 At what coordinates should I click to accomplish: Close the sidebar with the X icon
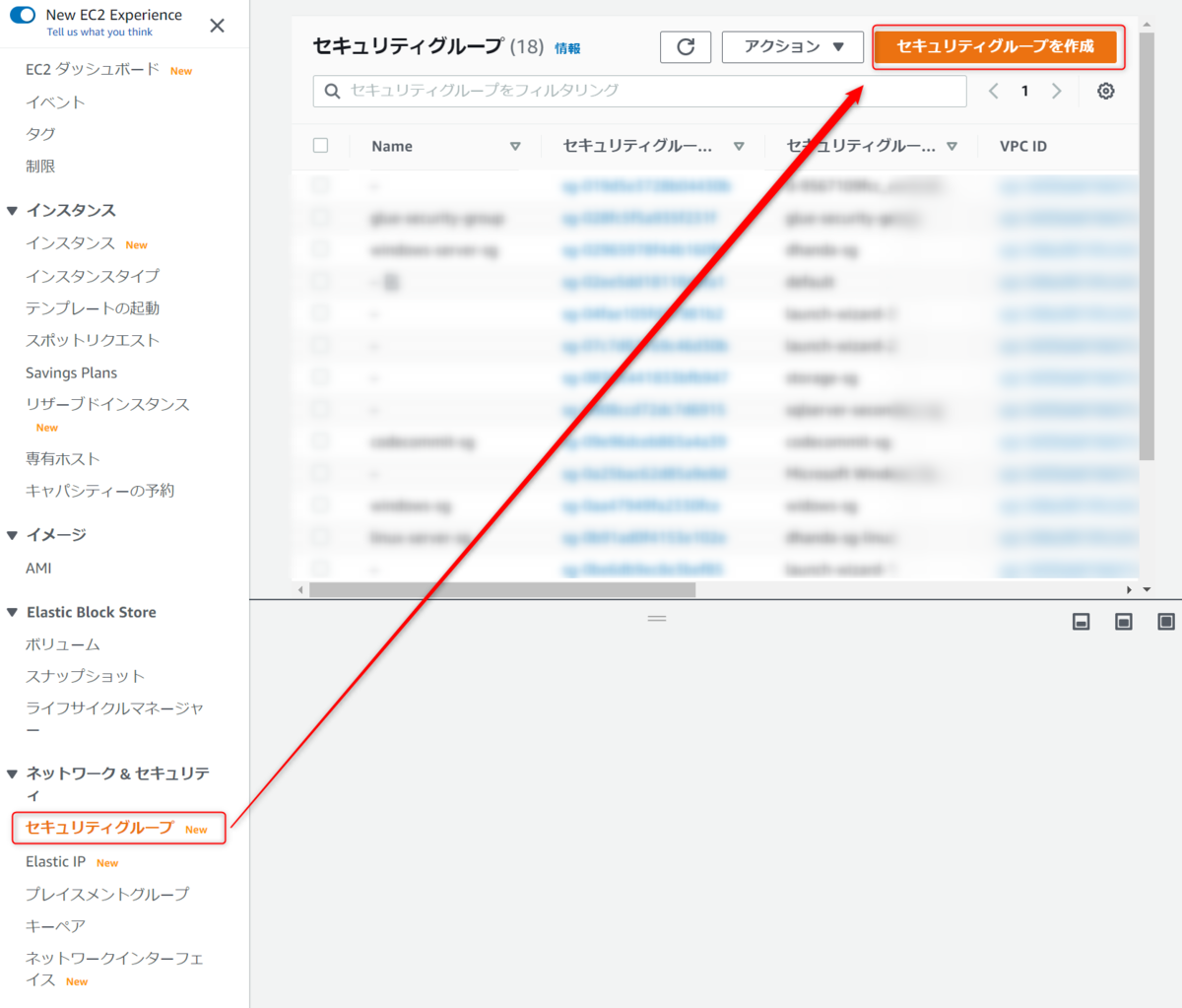pyautogui.click(x=218, y=26)
